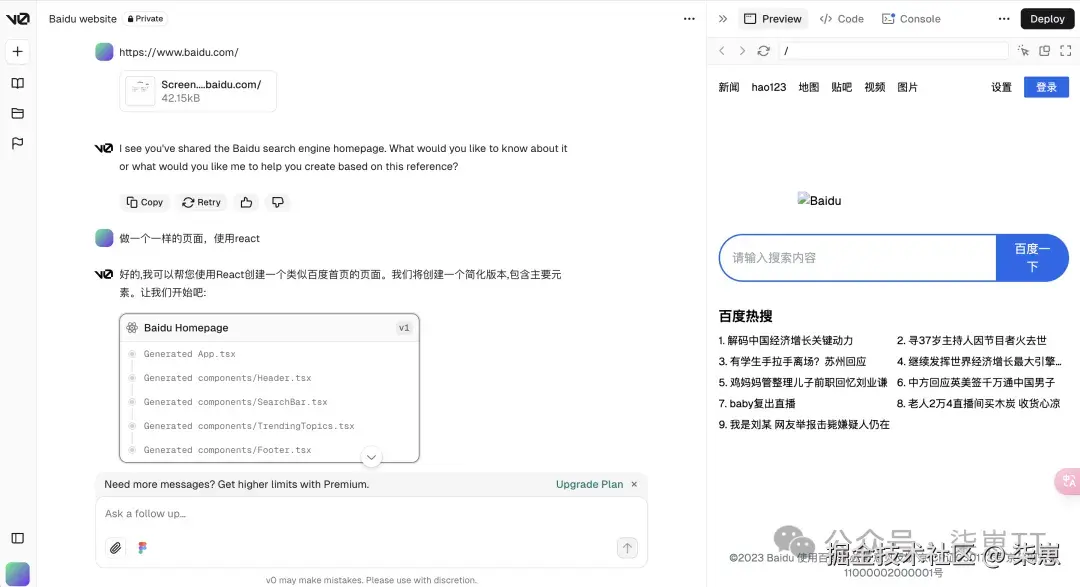This screenshot has height=587, width=1080.
Task: Open 视频 link in preview nav
Action: click(875, 87)
